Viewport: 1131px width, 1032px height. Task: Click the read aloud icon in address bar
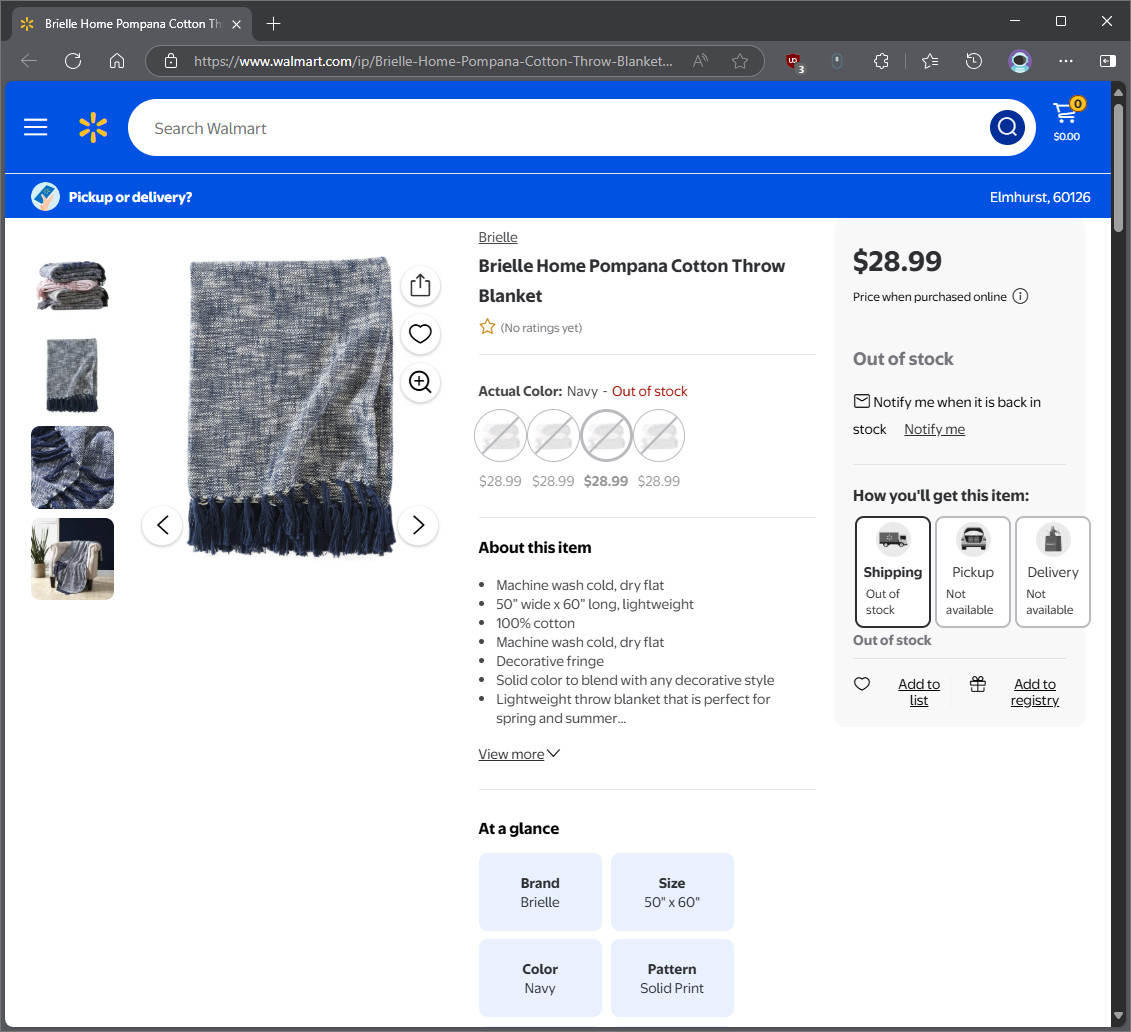click(700, 61)
